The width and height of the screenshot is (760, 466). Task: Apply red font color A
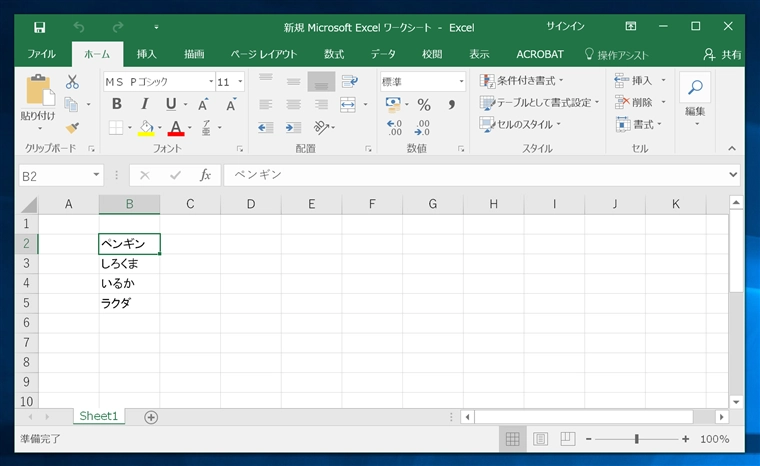pyautogui.click(x=176, y=128)
